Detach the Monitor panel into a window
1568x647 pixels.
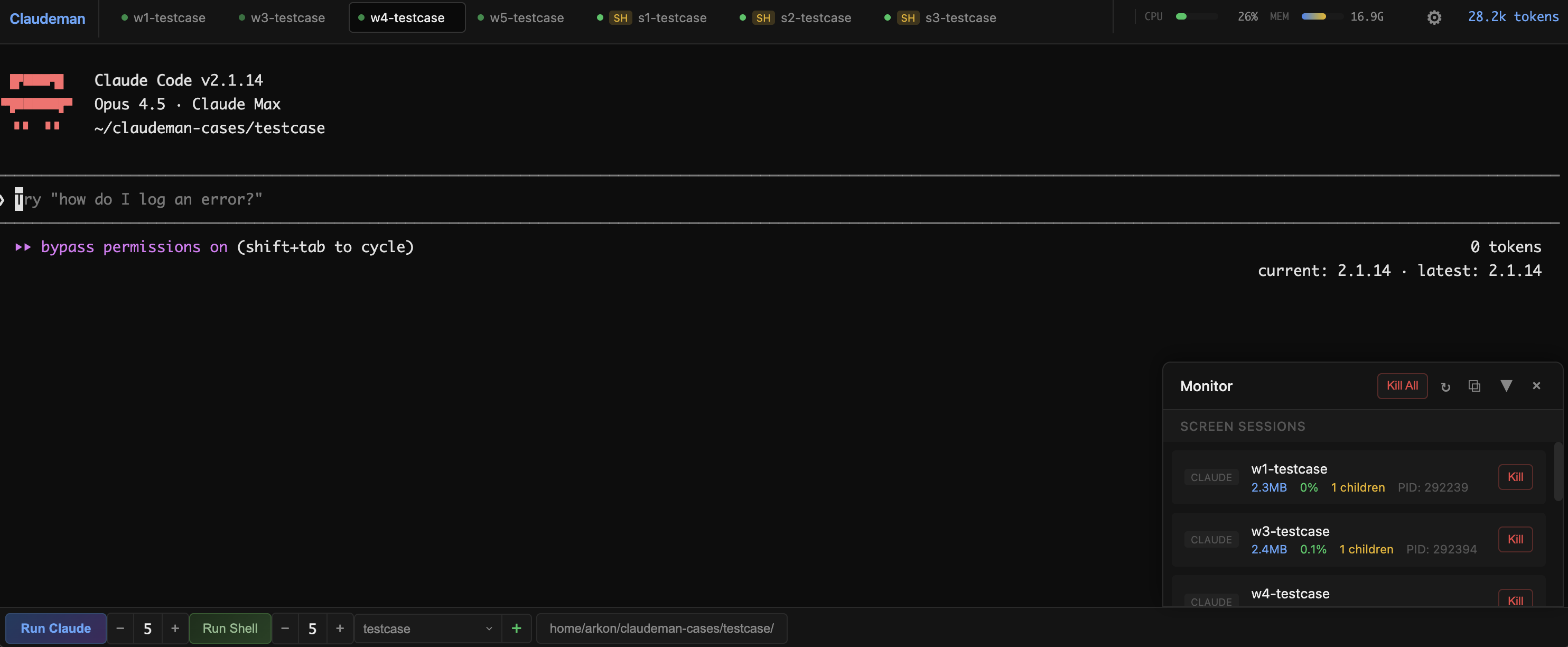pyautogui.click(x=1474, y=386)
